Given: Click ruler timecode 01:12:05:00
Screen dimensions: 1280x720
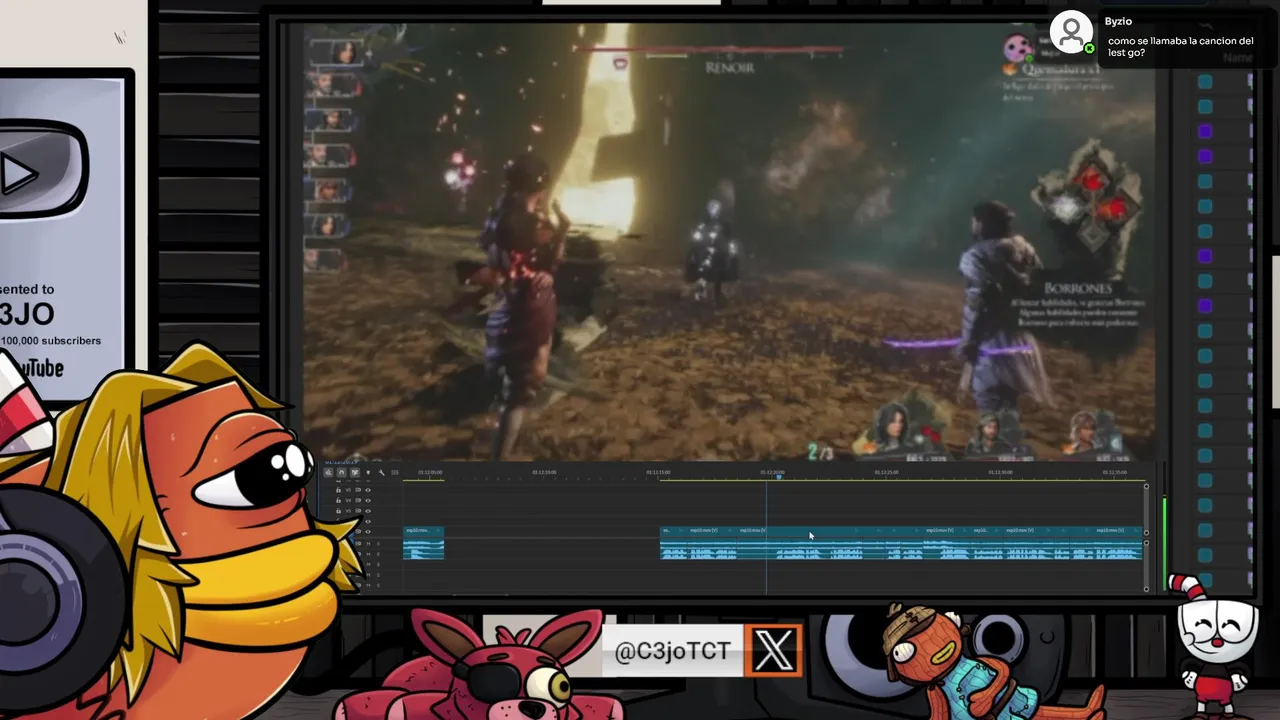Looking at the screenshot, I should click(x=430, y=472).
